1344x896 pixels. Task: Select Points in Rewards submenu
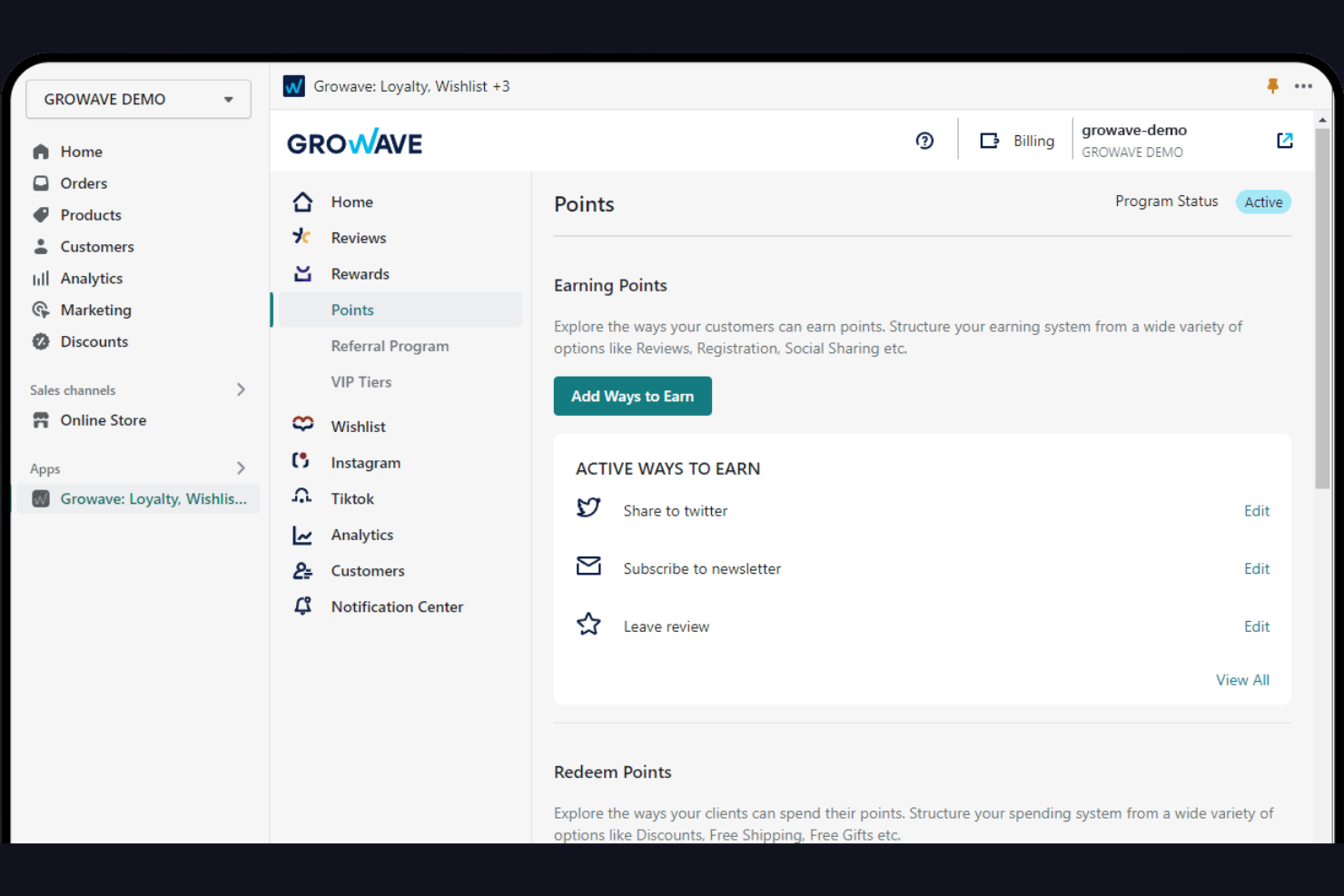tap(400, 310)
